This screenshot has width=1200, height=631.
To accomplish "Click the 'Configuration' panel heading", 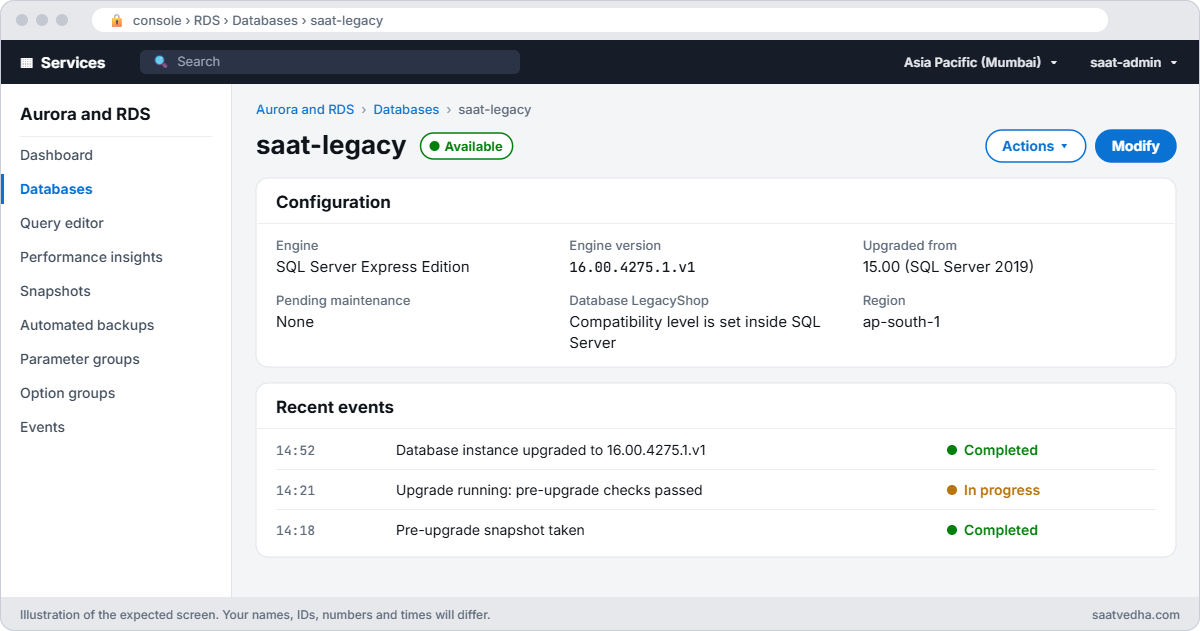I will coord(333,202).
